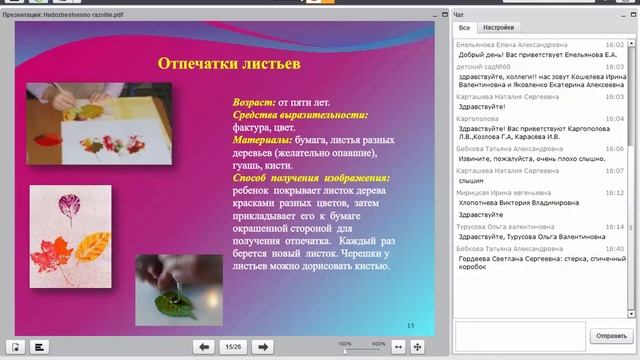Click the leaf prints artwork image

click(x=71, y=236)
